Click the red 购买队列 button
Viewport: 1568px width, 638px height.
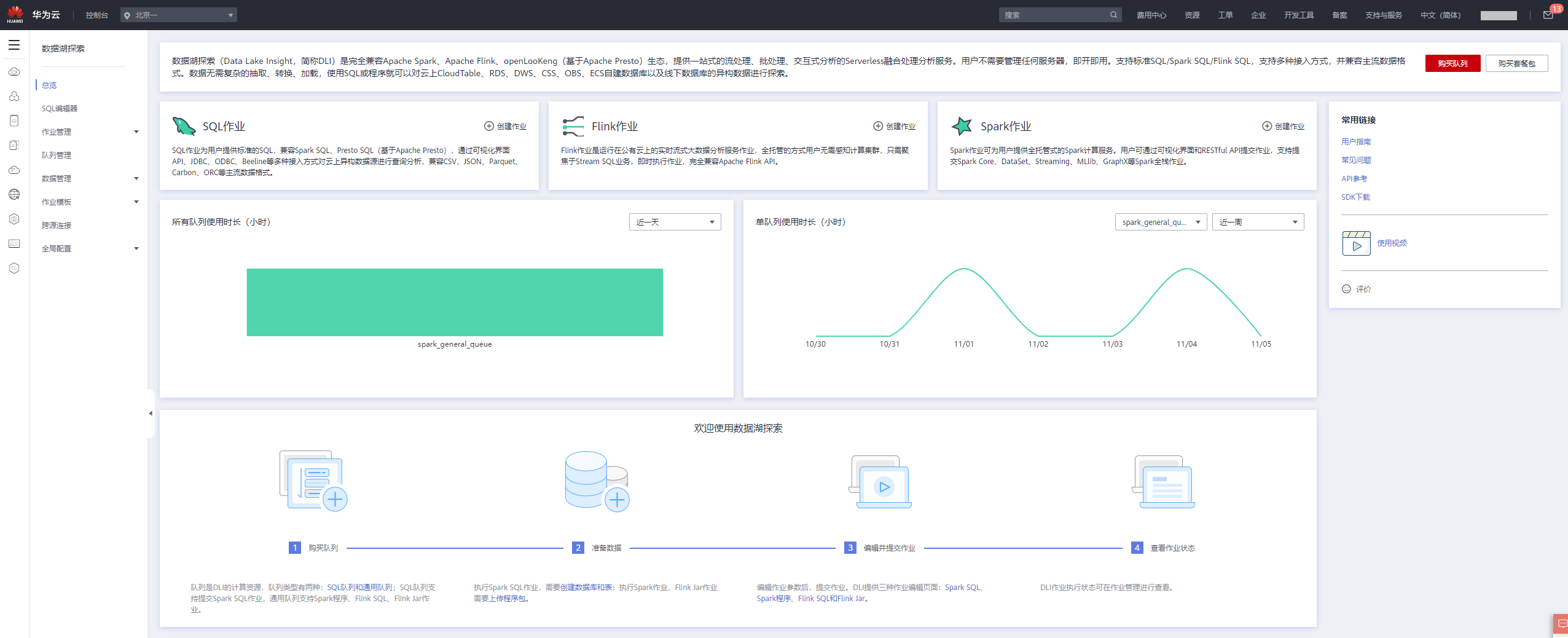[x=1453, y=63]
